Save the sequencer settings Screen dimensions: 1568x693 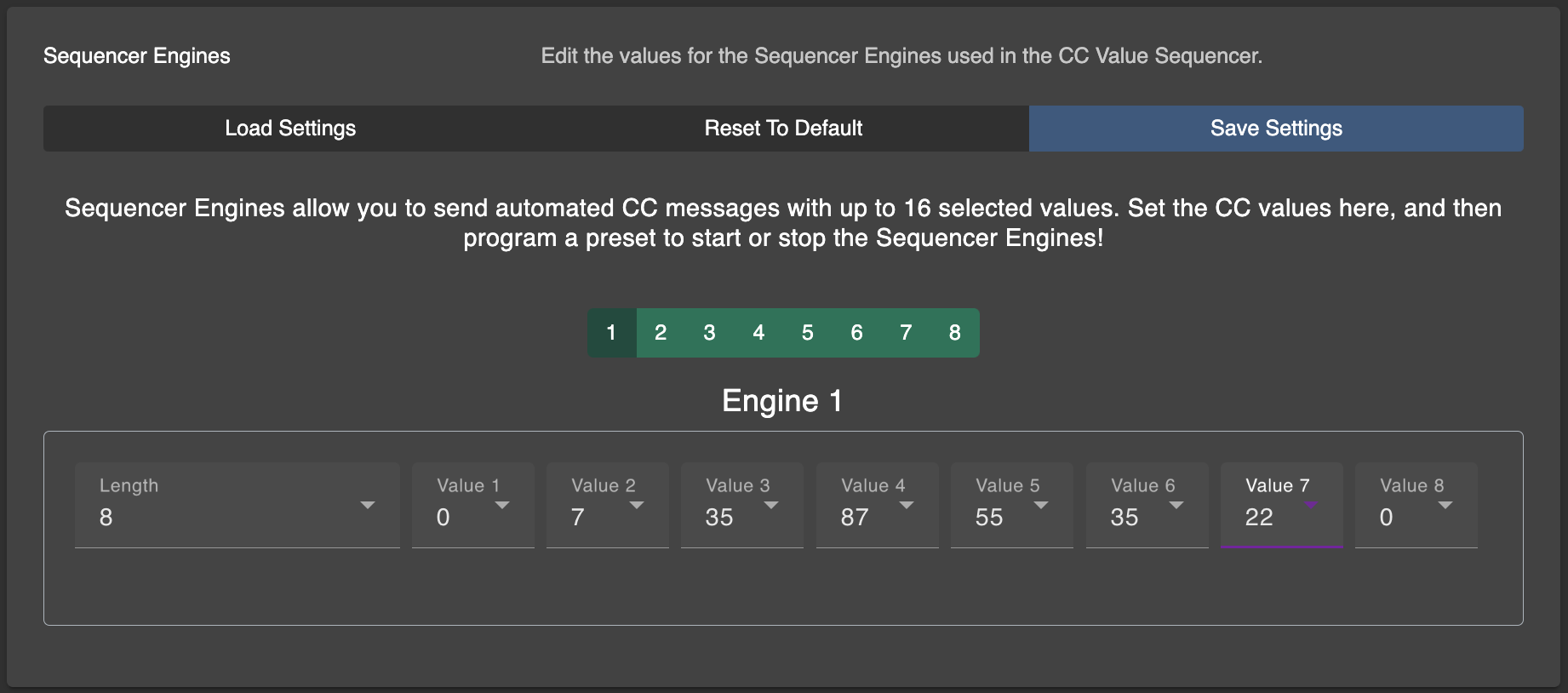click(1275, 128)
